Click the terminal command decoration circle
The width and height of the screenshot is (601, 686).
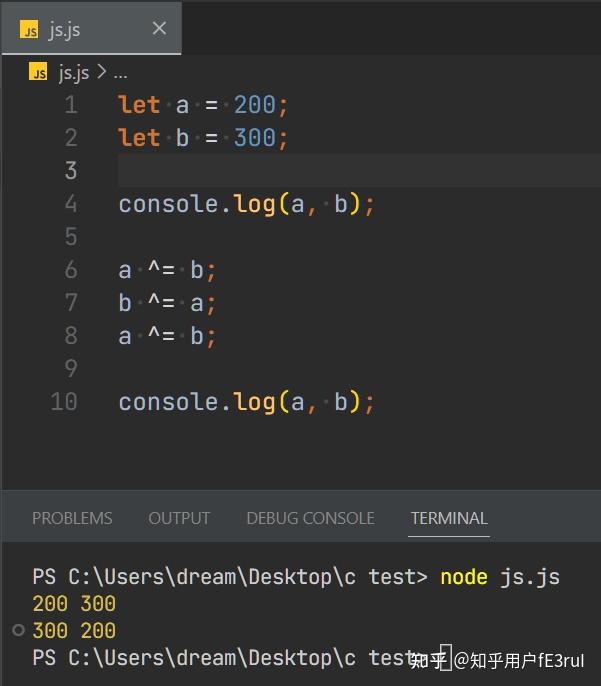pos(18,630)
